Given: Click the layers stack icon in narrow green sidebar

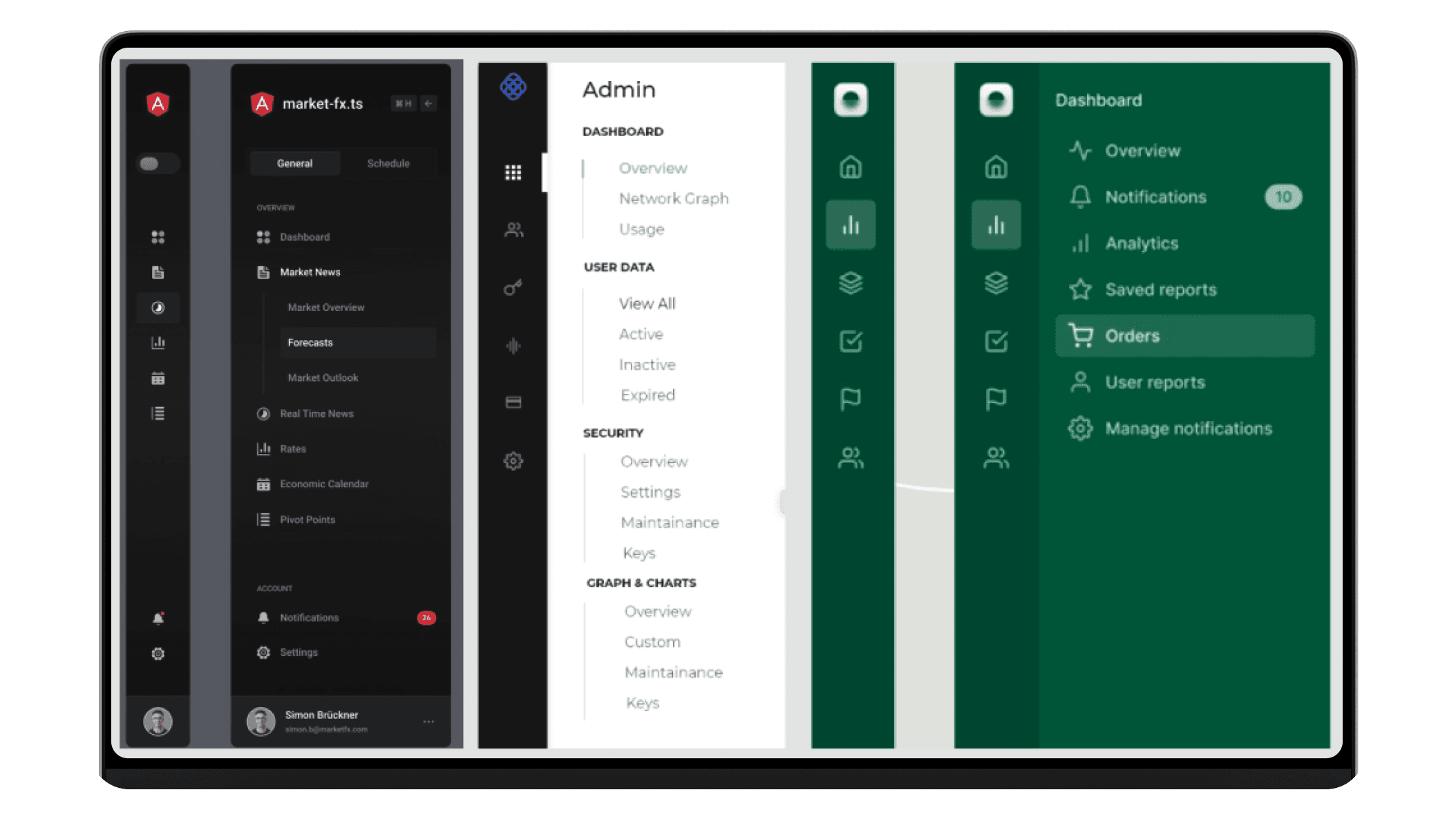Looking at the screenshot, I should click(851, 283).
